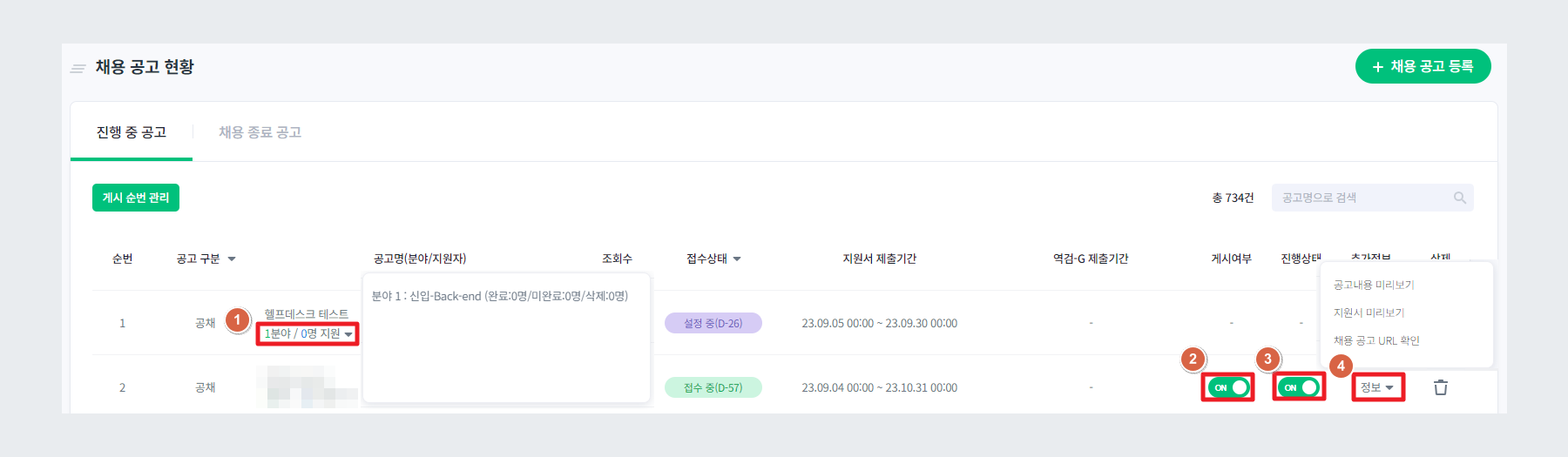Viewport: 1568px width, 457px height.
Task: Click the 총 734건 count text
Action: 1233,198
